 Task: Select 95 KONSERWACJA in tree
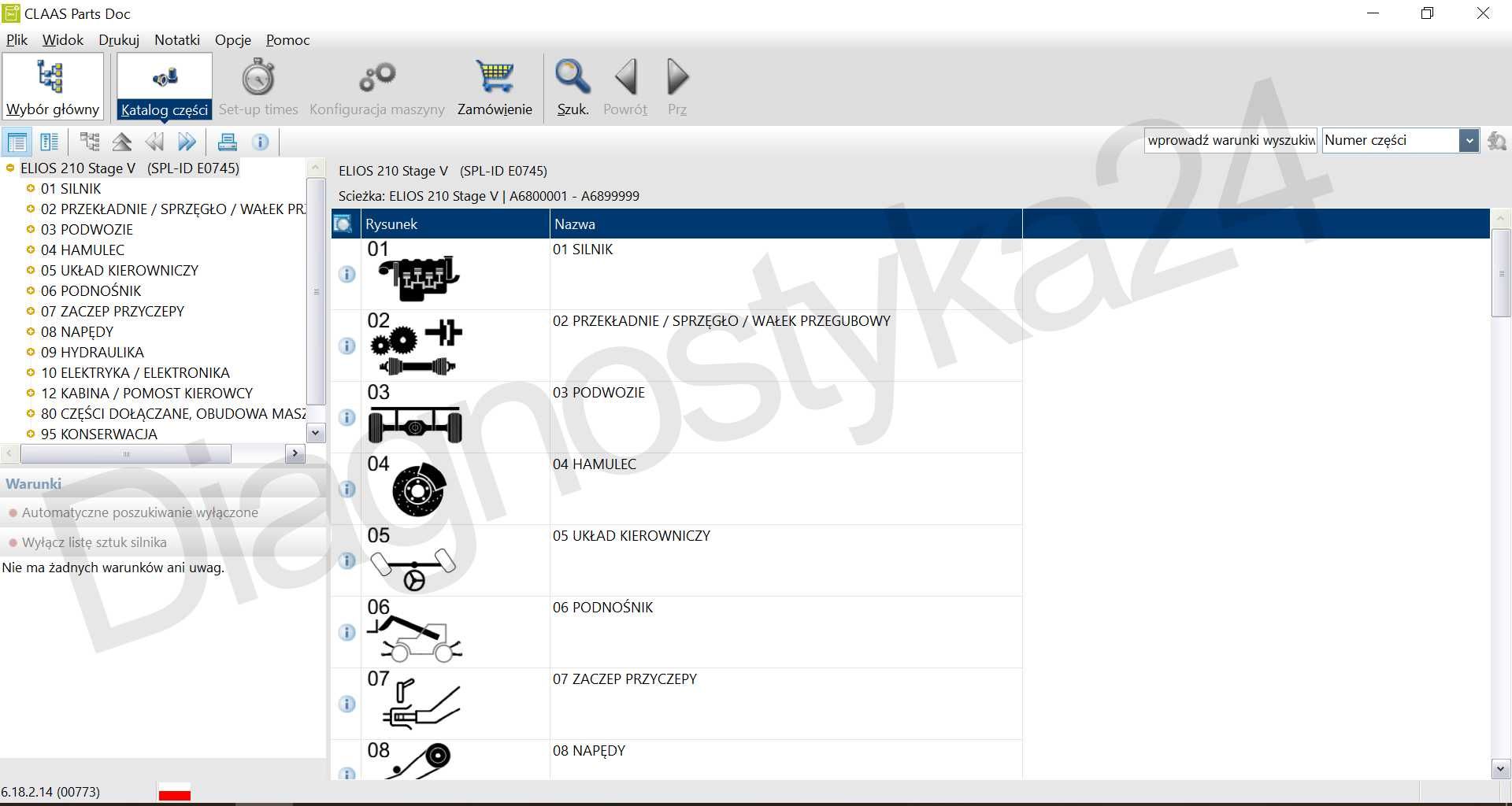99,434
